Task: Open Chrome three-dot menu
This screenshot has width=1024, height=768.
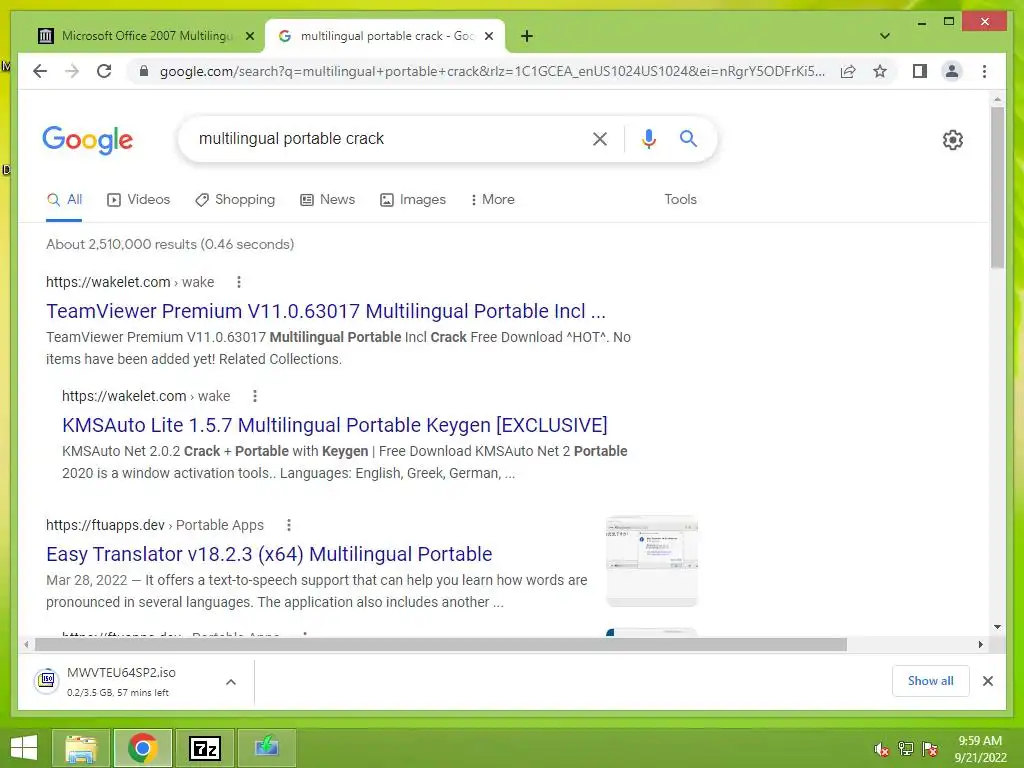Action: tap(984, 71)
